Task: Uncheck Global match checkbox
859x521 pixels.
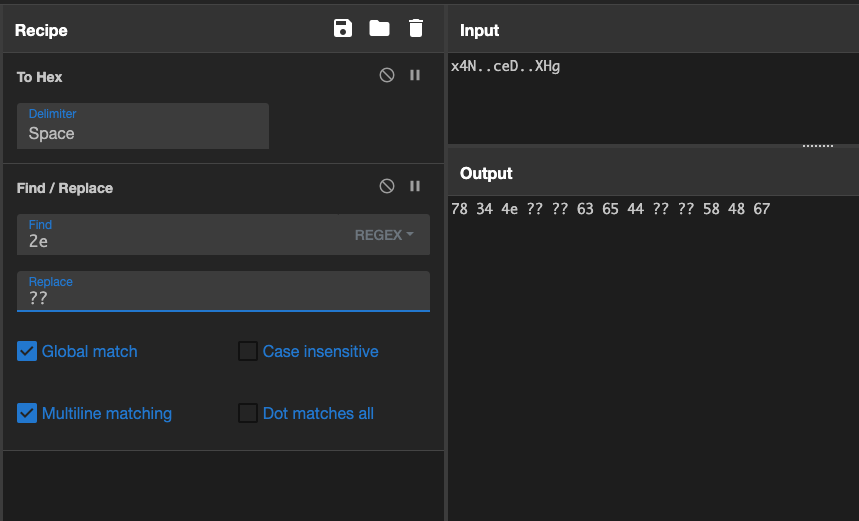Action: pos(27,351)
